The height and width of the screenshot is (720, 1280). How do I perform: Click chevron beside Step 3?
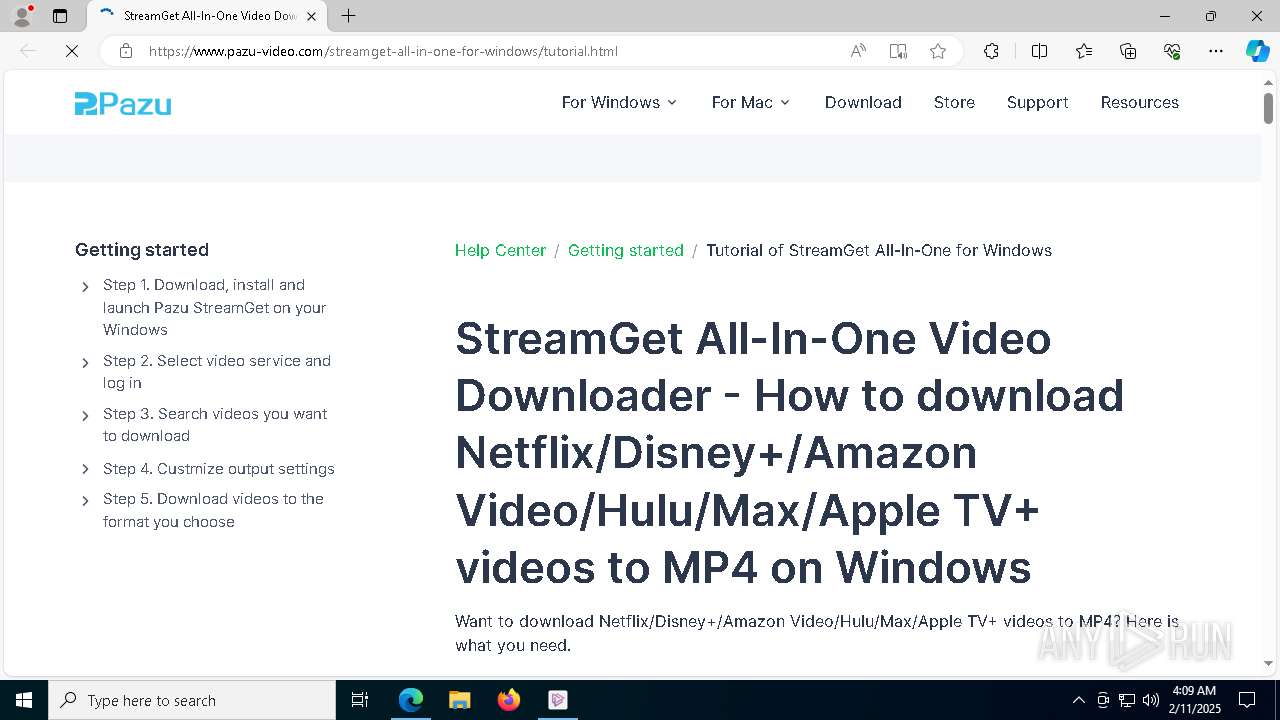[85, 416]
